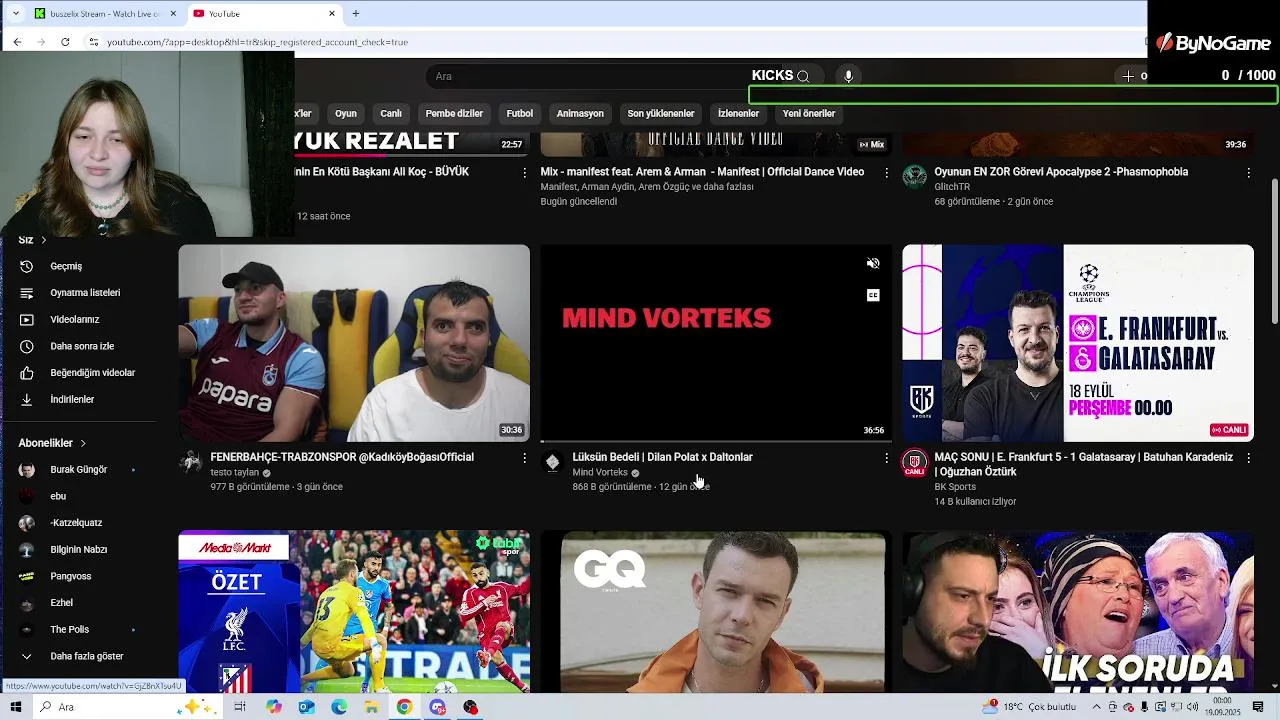This screenshot has width=1280, height=720.
Task: Click the search magnifier button
Action: click(802, 76)
